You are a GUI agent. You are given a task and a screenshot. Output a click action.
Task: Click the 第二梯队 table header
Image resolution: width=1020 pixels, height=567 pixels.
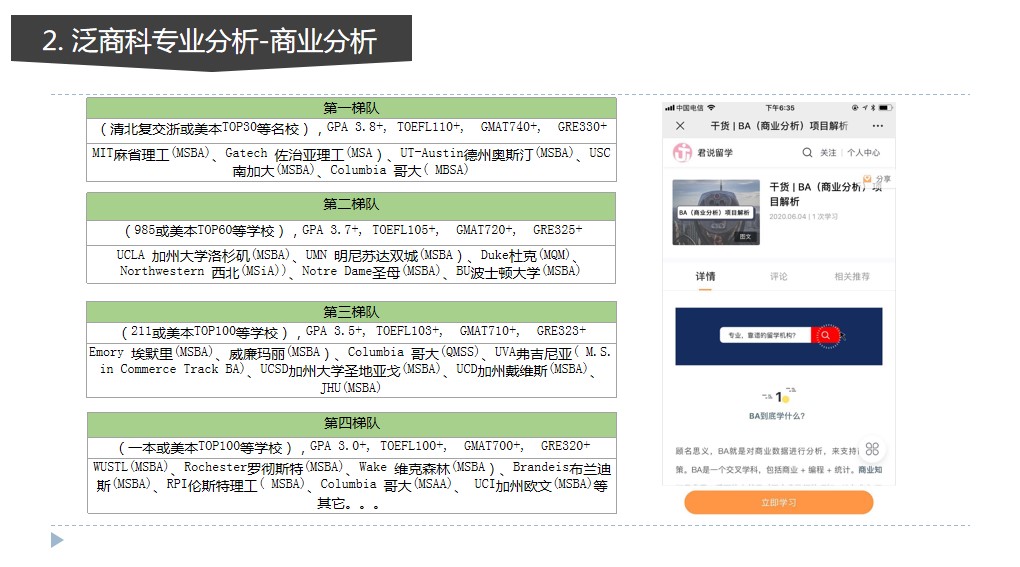(x=351, y=205)
